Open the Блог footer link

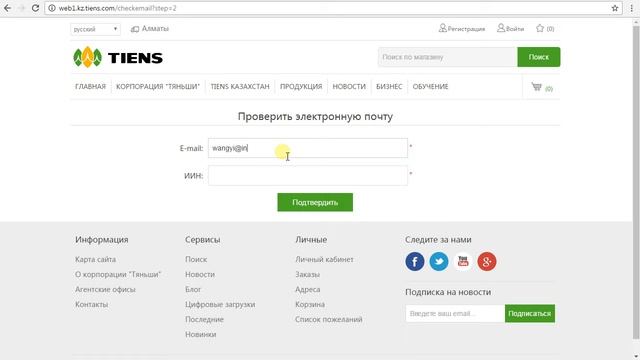pyautogui.click(x=193, y=289)
